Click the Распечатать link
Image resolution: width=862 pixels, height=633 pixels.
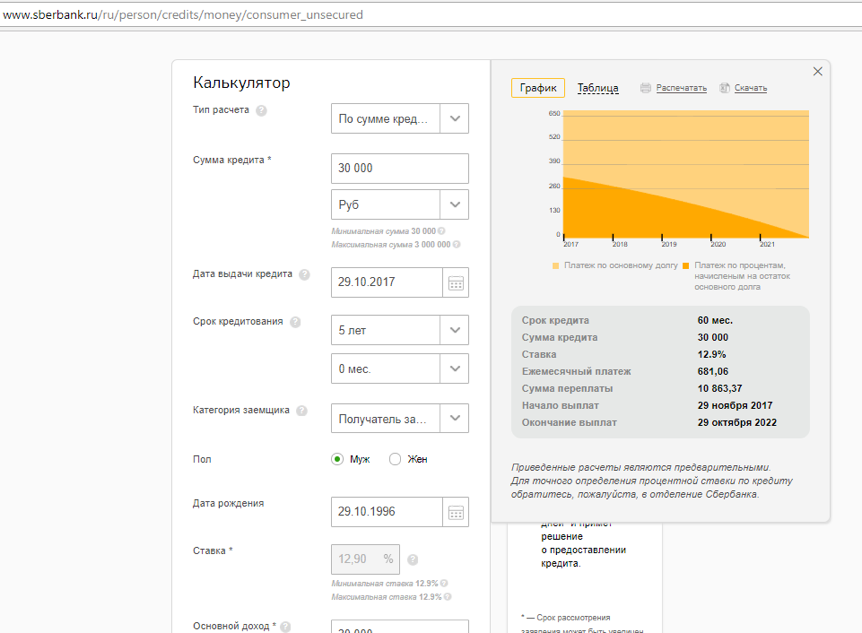pos(681,88)
